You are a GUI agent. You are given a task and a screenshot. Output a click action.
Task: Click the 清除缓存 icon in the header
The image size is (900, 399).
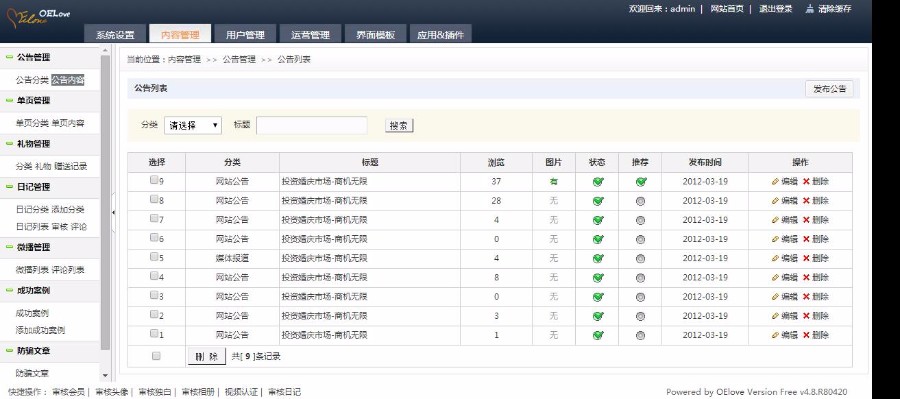(810, 9)
